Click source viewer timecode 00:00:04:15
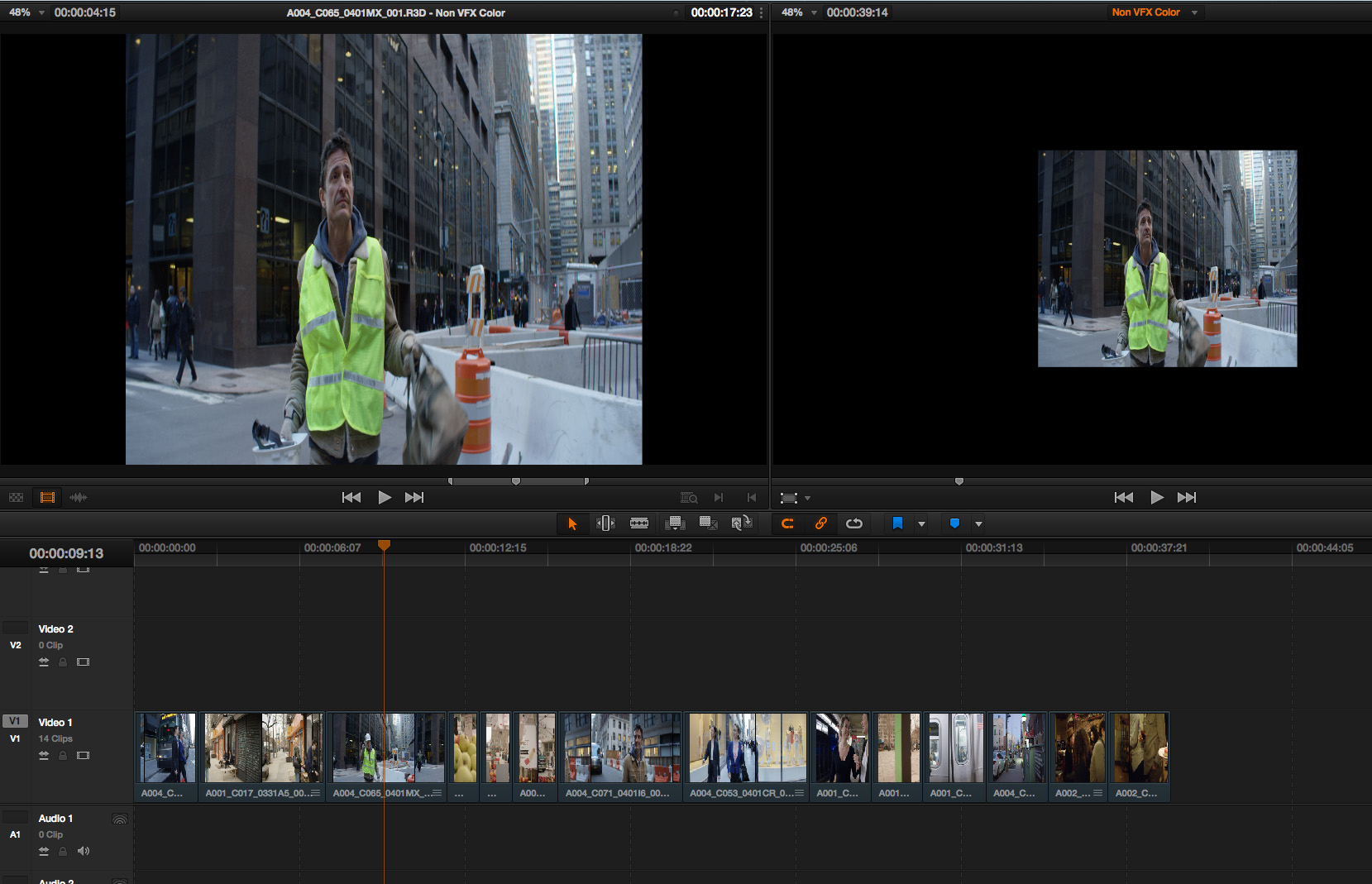 point(85,13)
